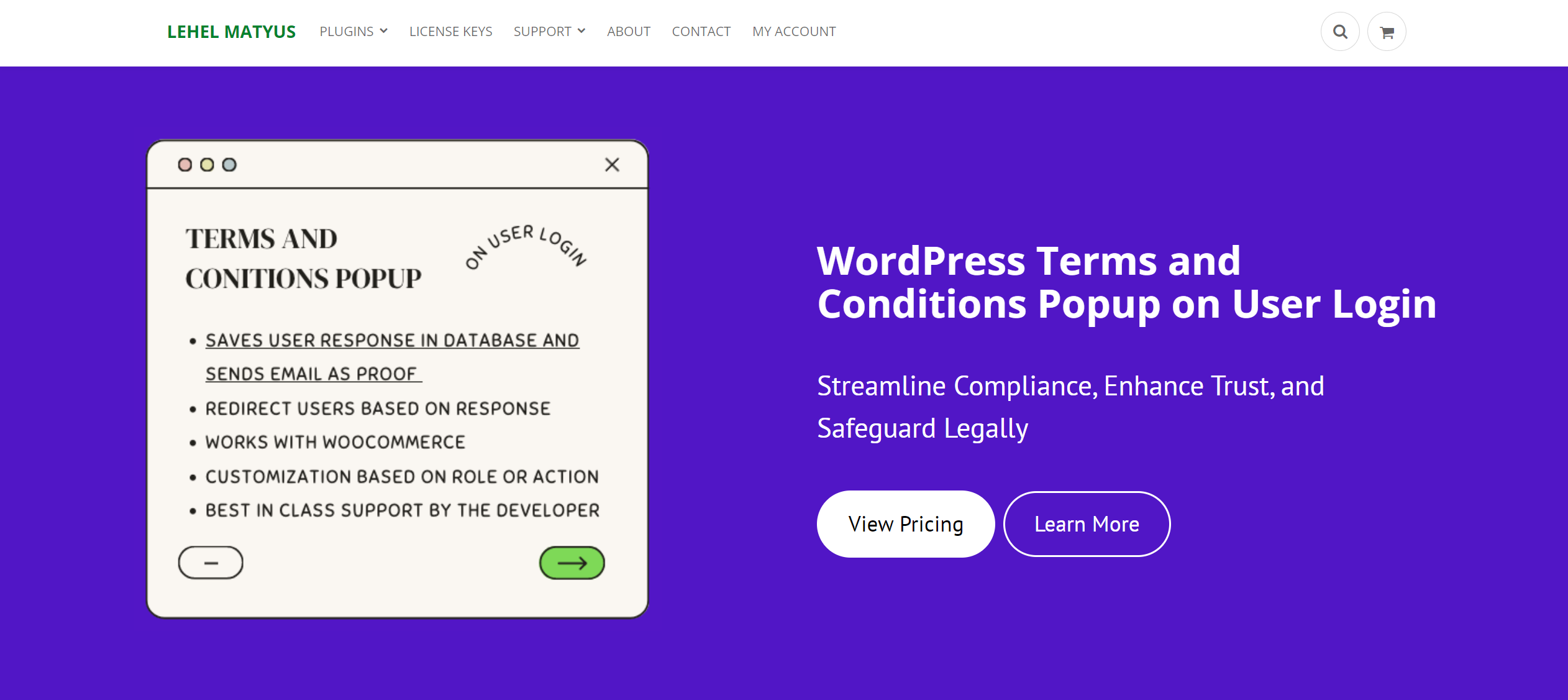Click the Learn More button
The width and height of the screenshot is (1568, 700).
(1087, 523)
